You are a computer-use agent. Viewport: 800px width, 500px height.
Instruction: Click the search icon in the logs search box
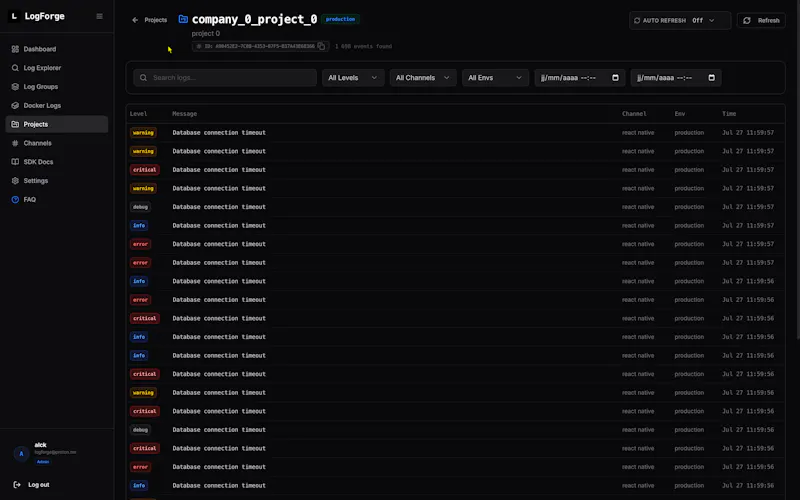click(x=143, y=78)
